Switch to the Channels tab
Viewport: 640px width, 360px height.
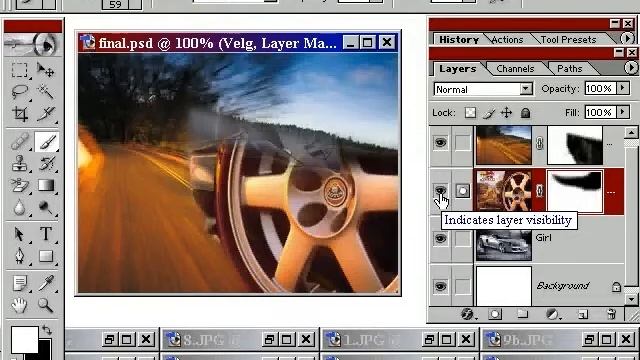click(x=515, y=69)
